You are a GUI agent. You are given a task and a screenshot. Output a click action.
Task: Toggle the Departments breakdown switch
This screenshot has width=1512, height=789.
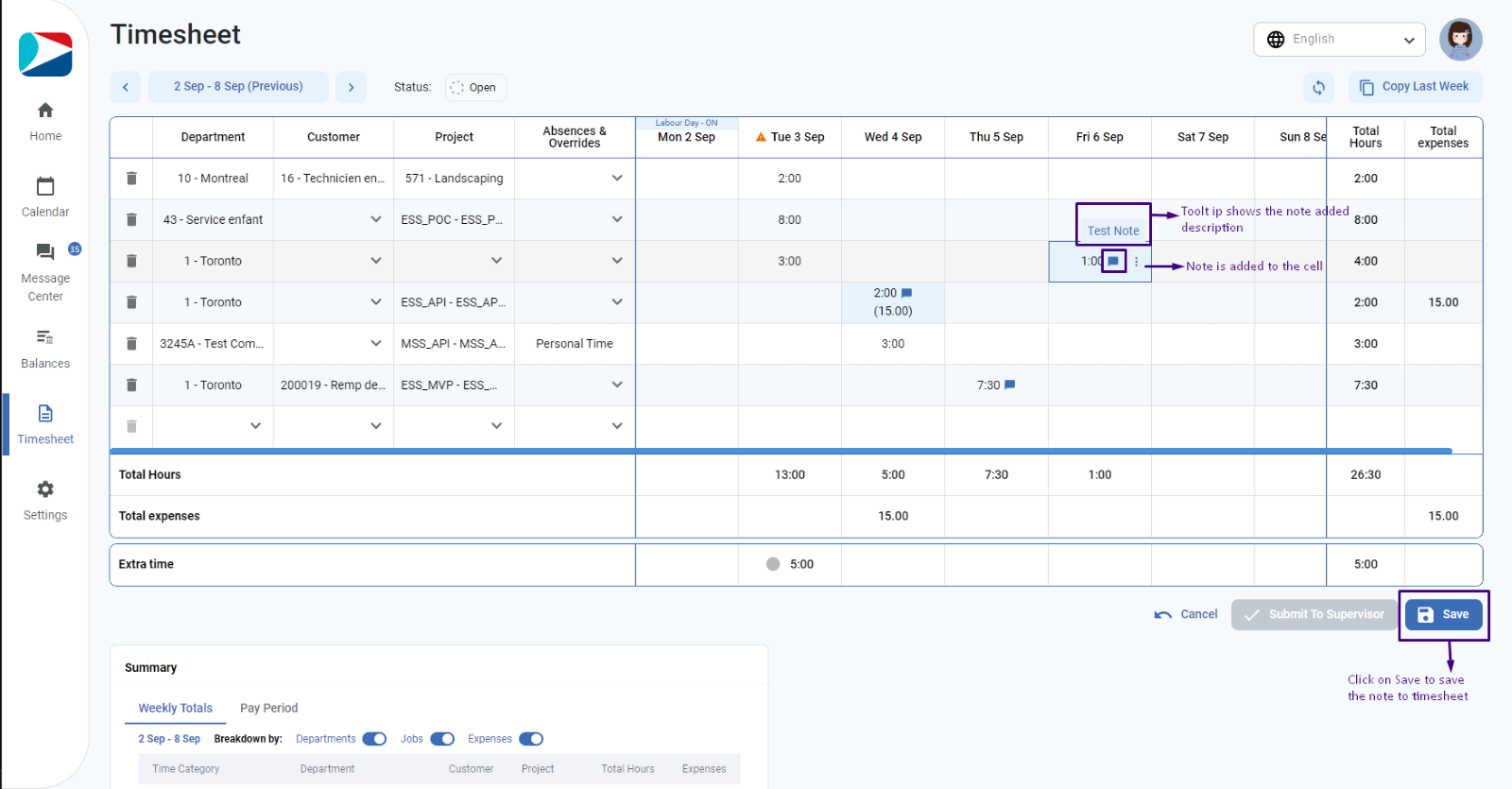[374, 739]
